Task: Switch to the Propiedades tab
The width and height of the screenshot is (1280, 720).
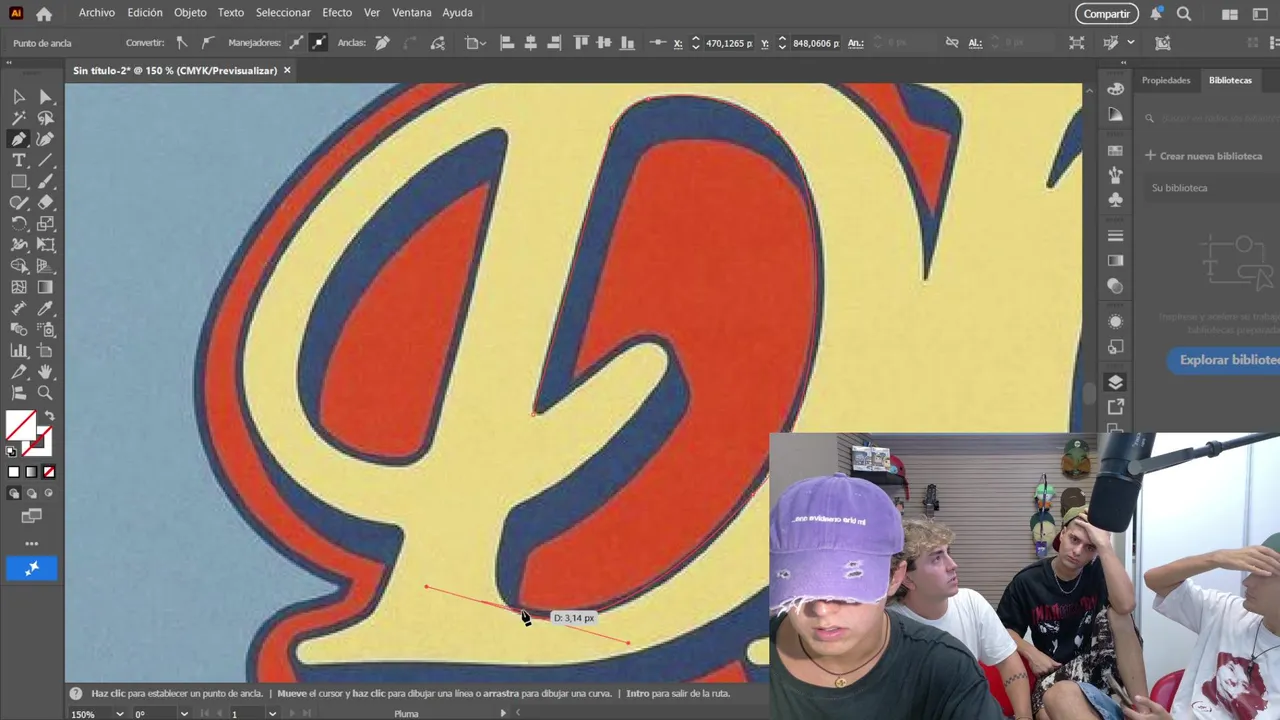Action: point(1166,80)
